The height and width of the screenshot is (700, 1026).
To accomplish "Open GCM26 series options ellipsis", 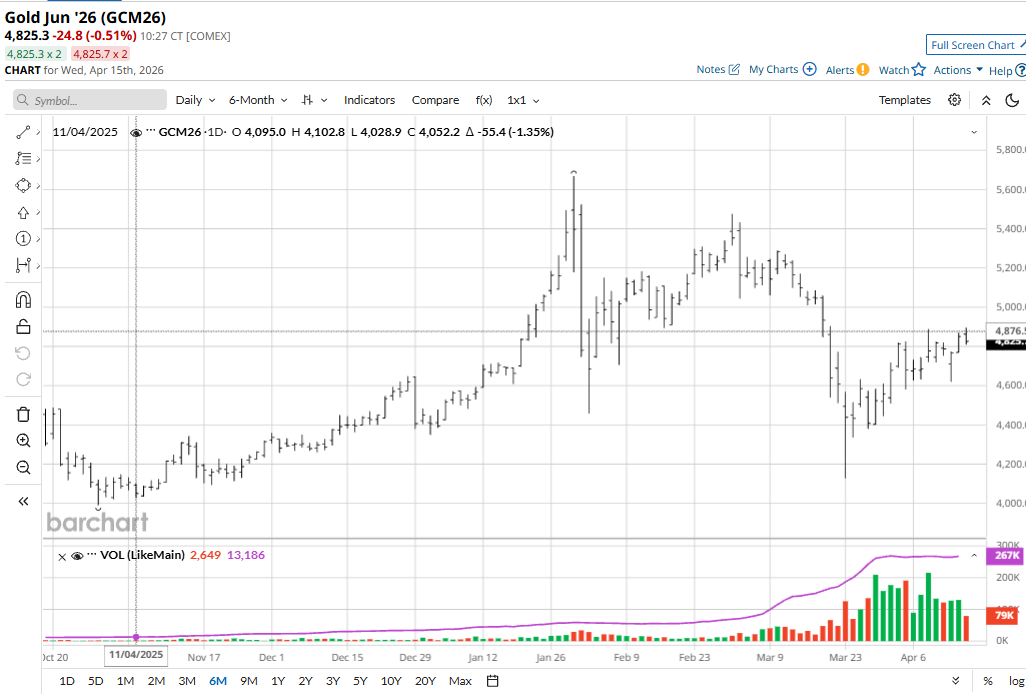I will 151,131.
